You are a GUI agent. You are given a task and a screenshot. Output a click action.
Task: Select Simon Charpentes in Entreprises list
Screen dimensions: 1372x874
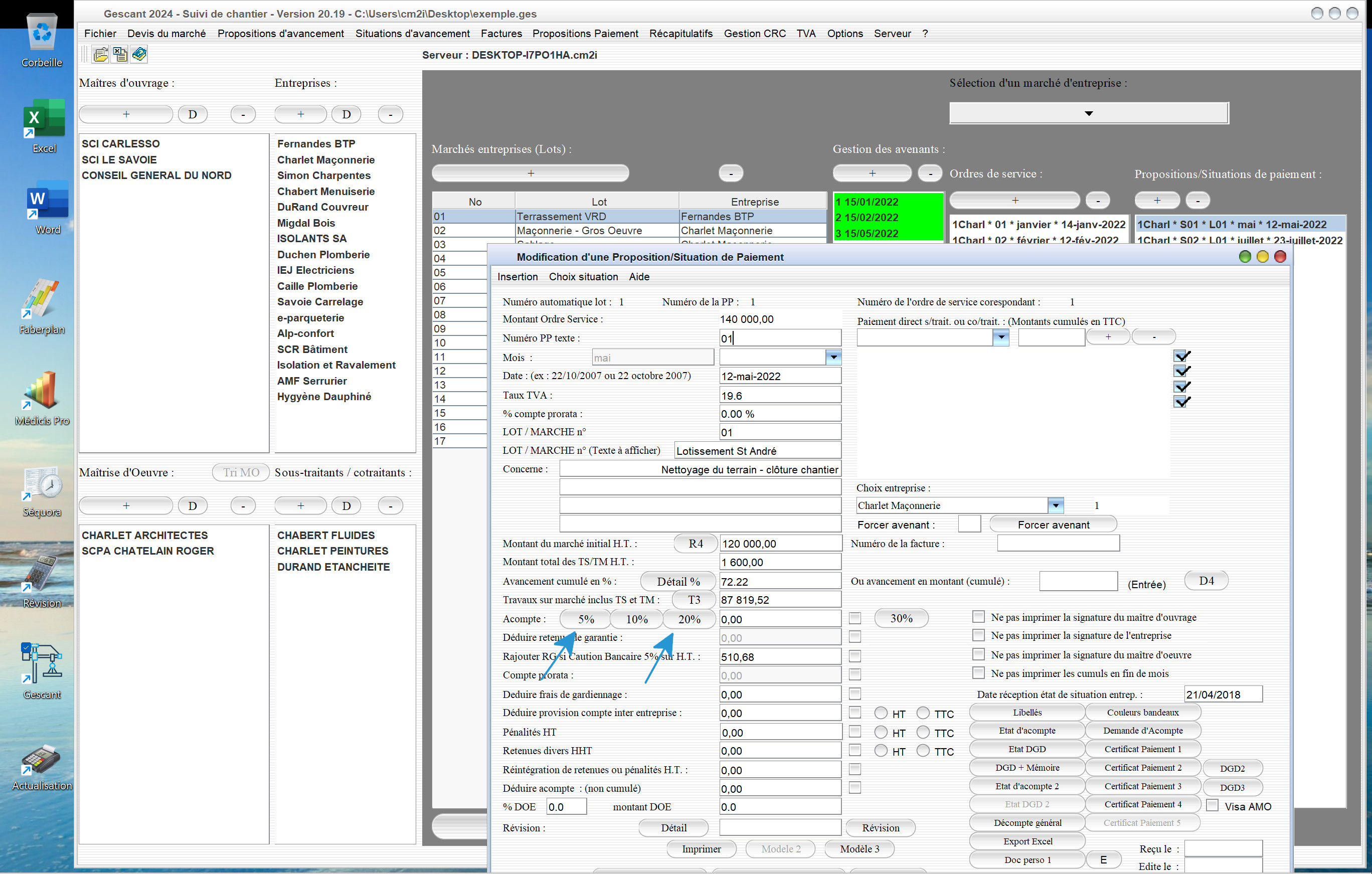(x=323, y=176)
